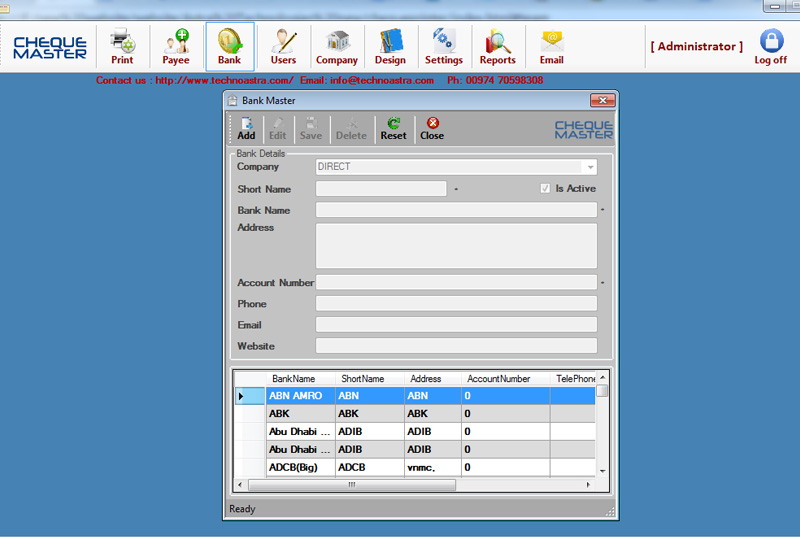
Task: Sort by BankName column header
Action: [x=301, y=379]
